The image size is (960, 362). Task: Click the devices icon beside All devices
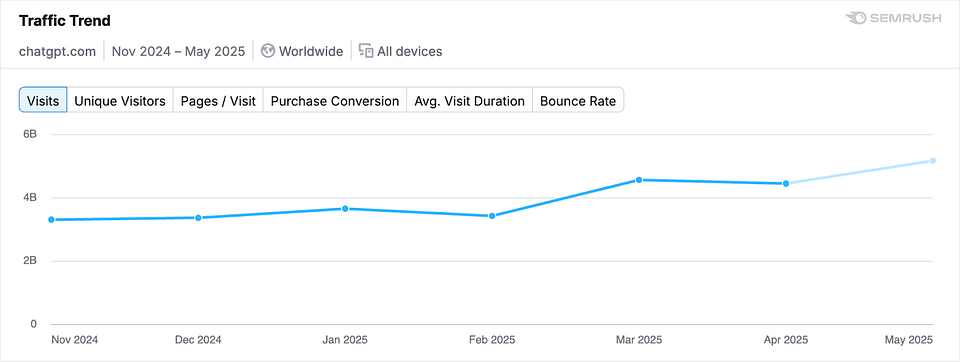(x=366, y=51)
